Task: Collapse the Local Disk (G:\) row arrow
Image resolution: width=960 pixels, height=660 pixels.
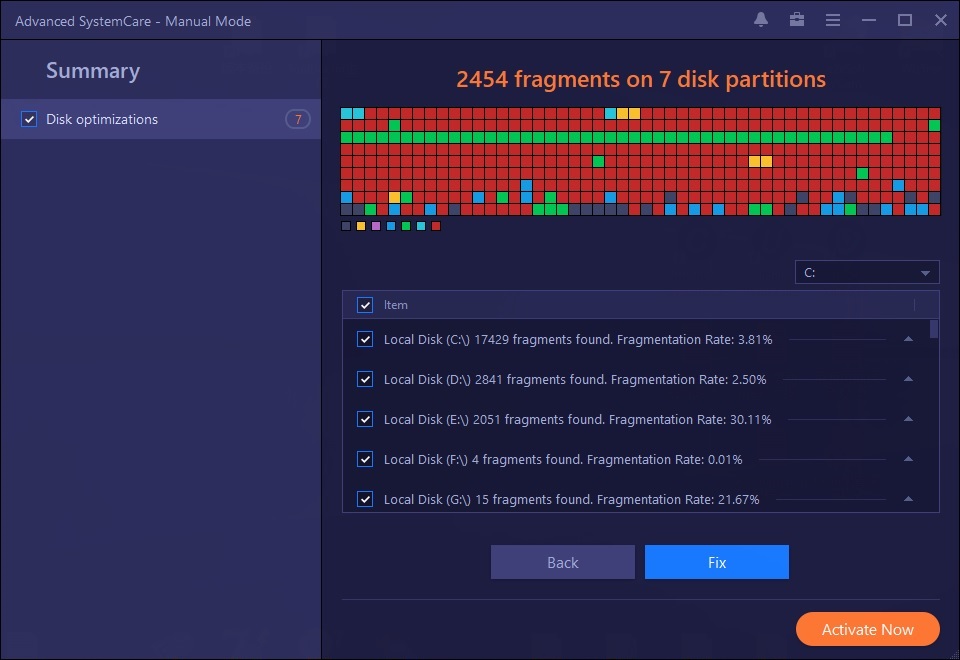Action: click(x=909, y=499)
